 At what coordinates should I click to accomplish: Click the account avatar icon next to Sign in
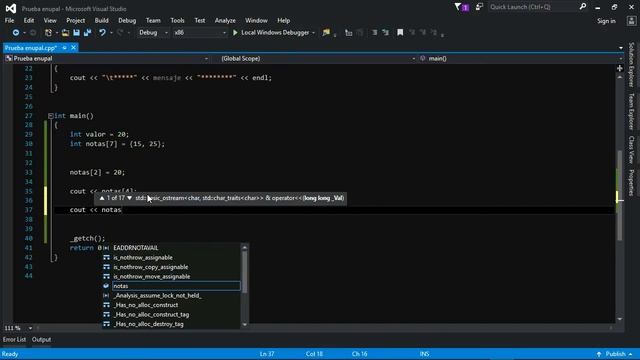tap(631, 21)
